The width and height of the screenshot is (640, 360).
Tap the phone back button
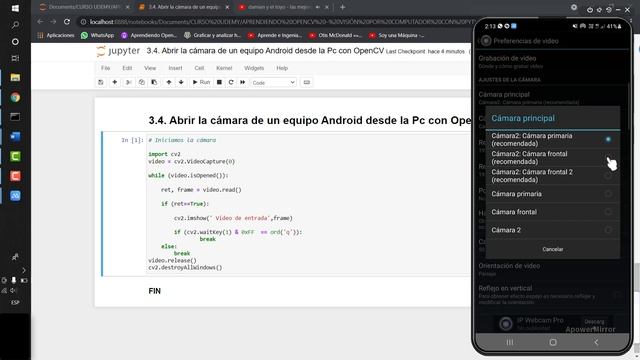(x=596, y=342)
